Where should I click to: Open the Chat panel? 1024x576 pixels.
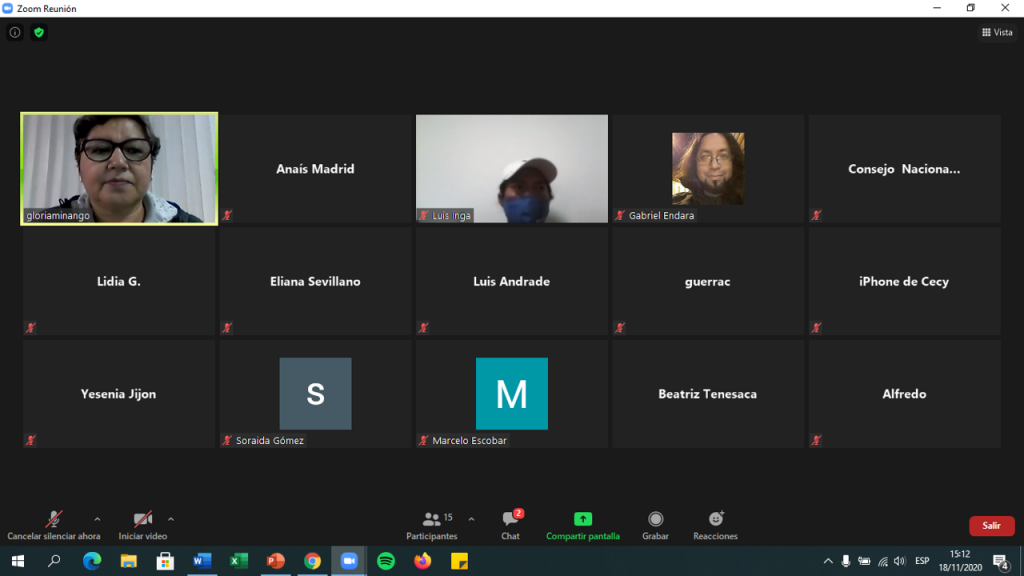(x=511, y=524)
